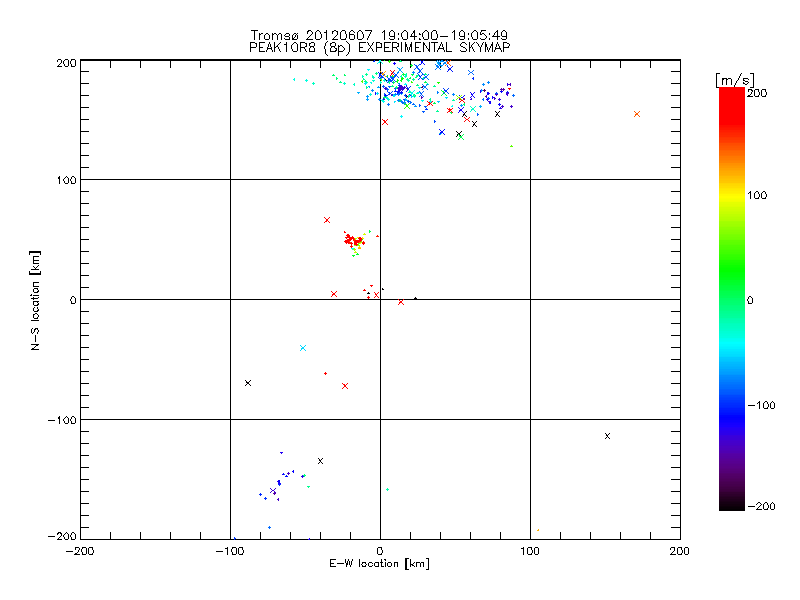
Task: Click the red X marker above the red cluster
Action: (327, 220)
